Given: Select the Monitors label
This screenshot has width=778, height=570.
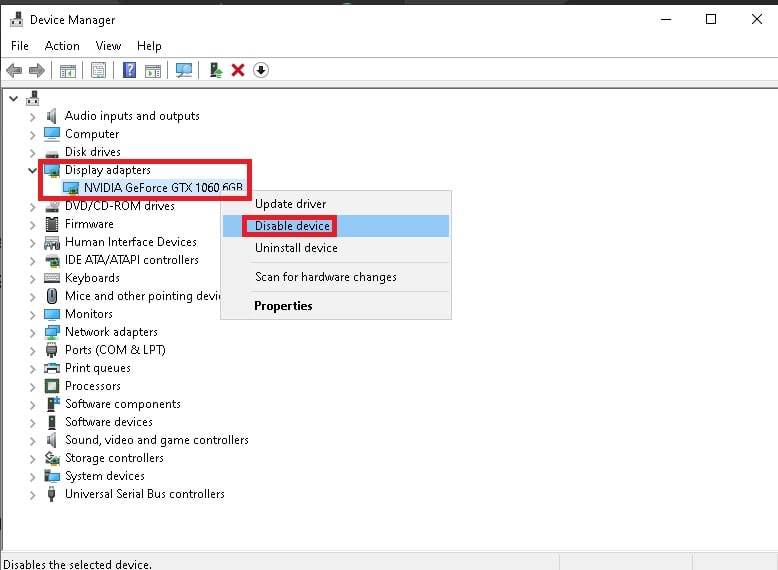Looking at the screenshot, I should 89,314.
